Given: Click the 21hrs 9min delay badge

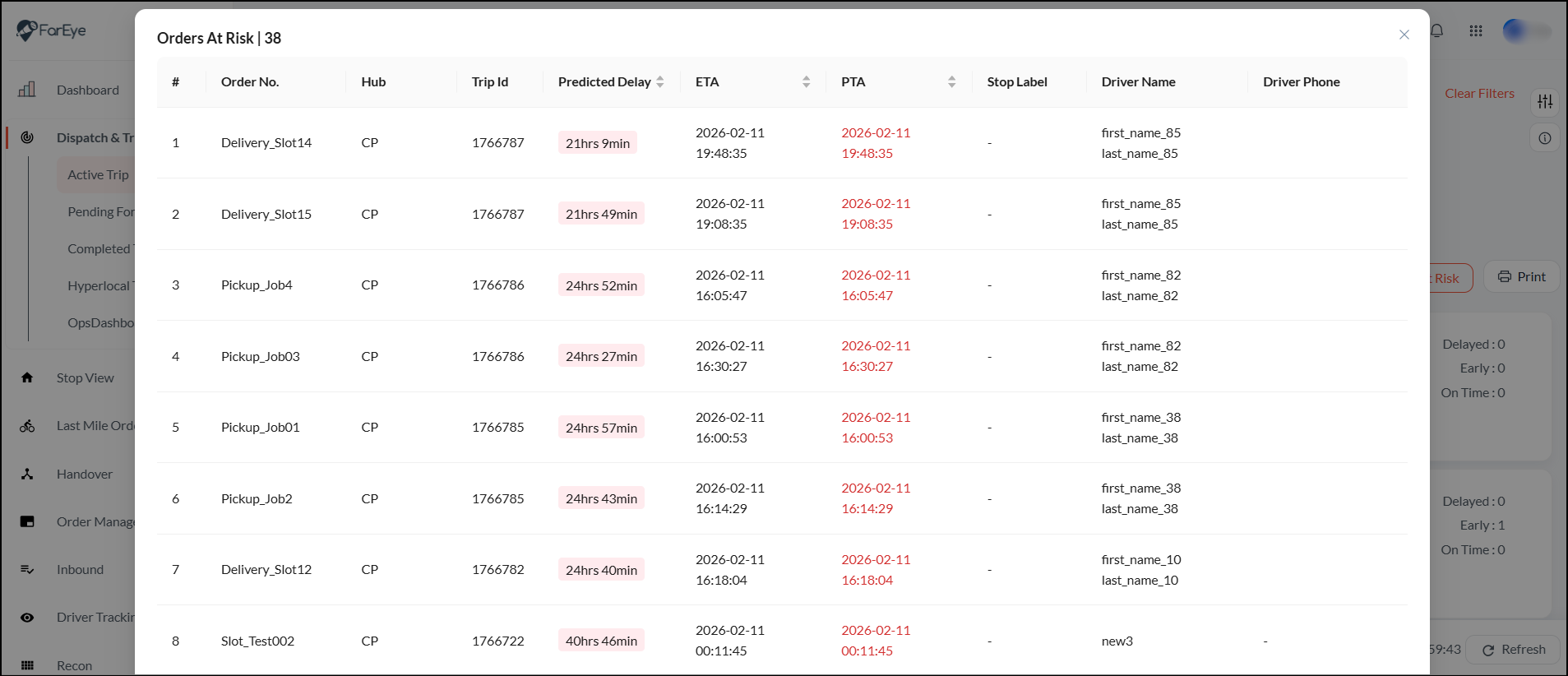Looking at the screenshot, I should (x=598, y=143).
